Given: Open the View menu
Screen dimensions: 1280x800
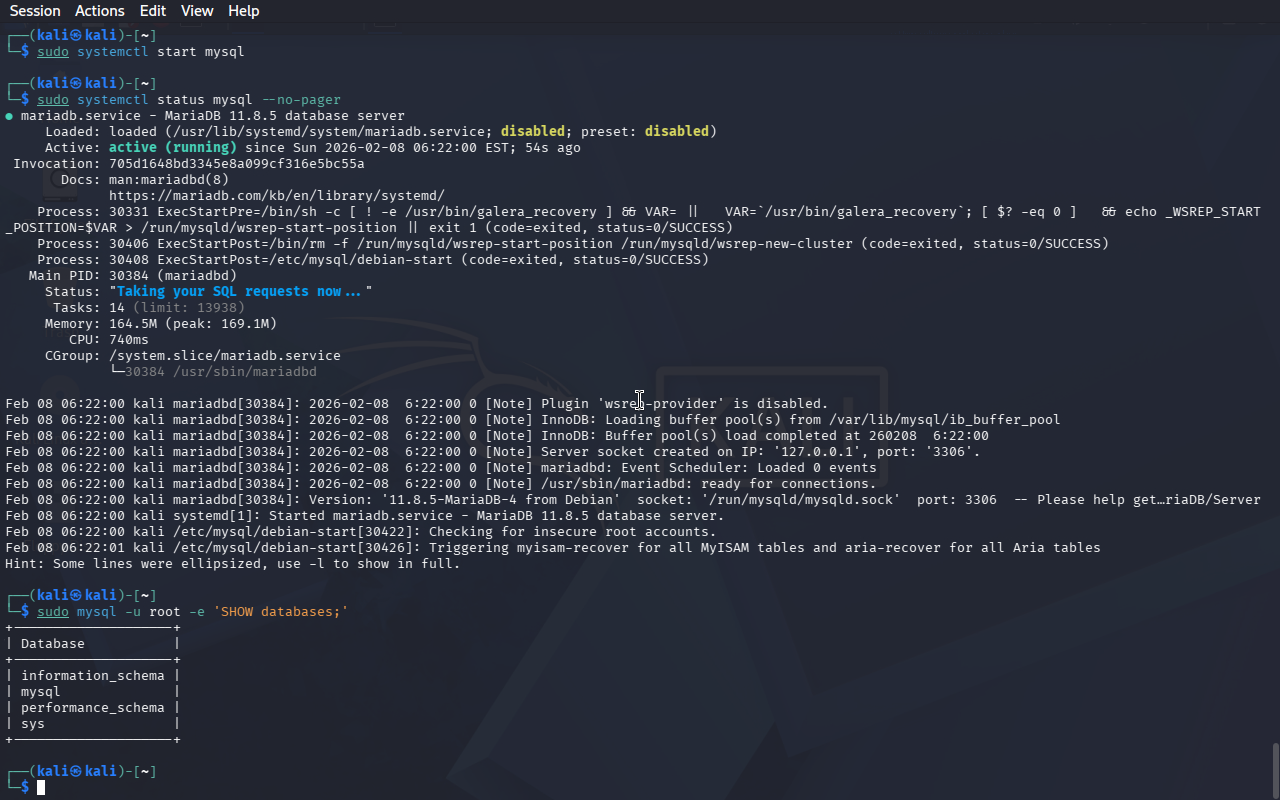Looking at the screenshot, I should coord(197,11).
